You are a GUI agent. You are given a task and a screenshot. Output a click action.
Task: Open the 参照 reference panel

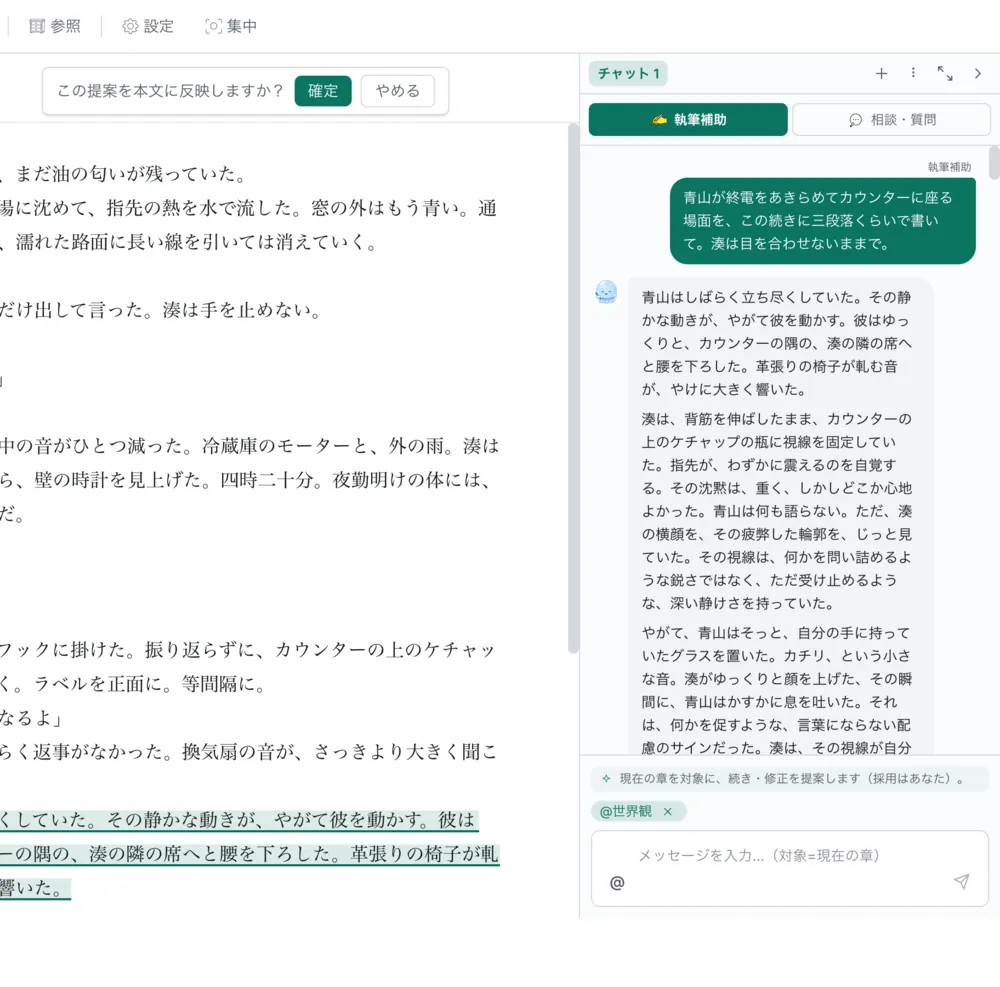55,26
